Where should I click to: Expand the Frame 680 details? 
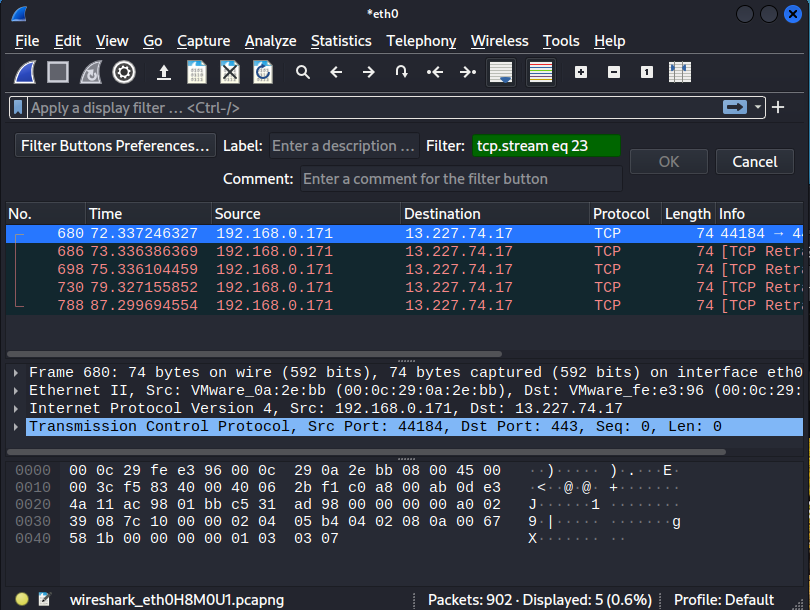point(16,373)
